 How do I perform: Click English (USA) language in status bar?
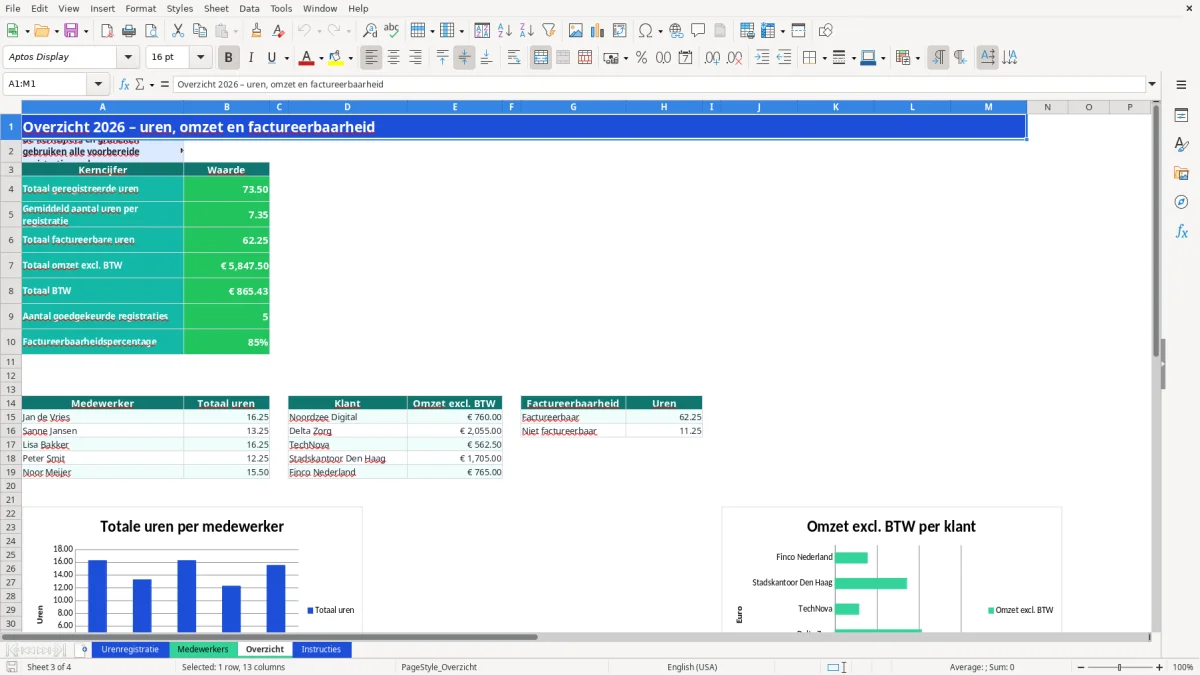[x=692, y=667]
